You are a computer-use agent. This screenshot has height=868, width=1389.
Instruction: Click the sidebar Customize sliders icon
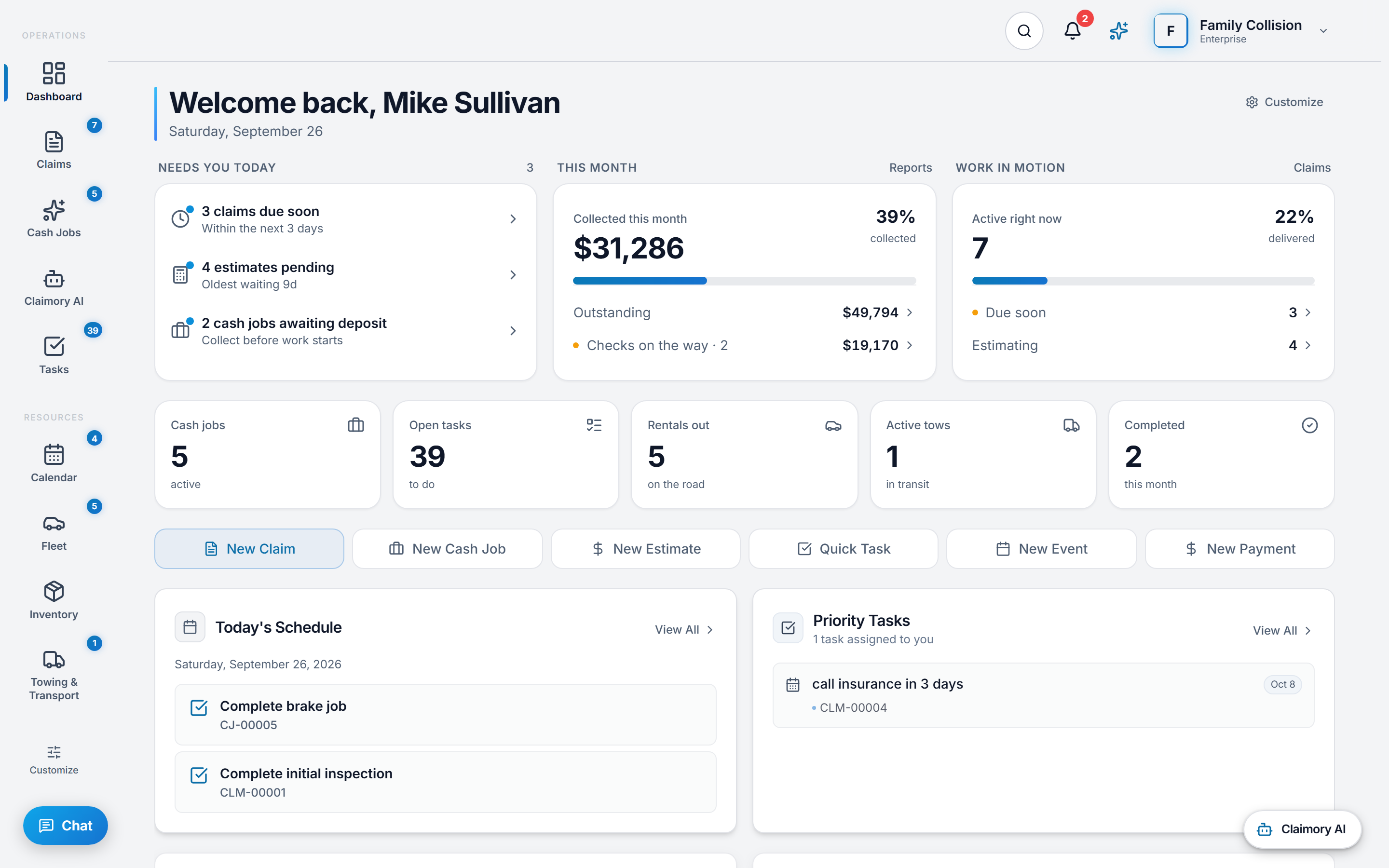54,752
